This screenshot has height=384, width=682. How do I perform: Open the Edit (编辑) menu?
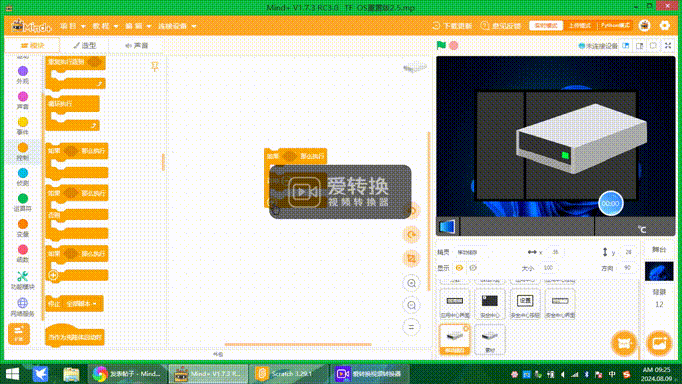coord(137,26)
